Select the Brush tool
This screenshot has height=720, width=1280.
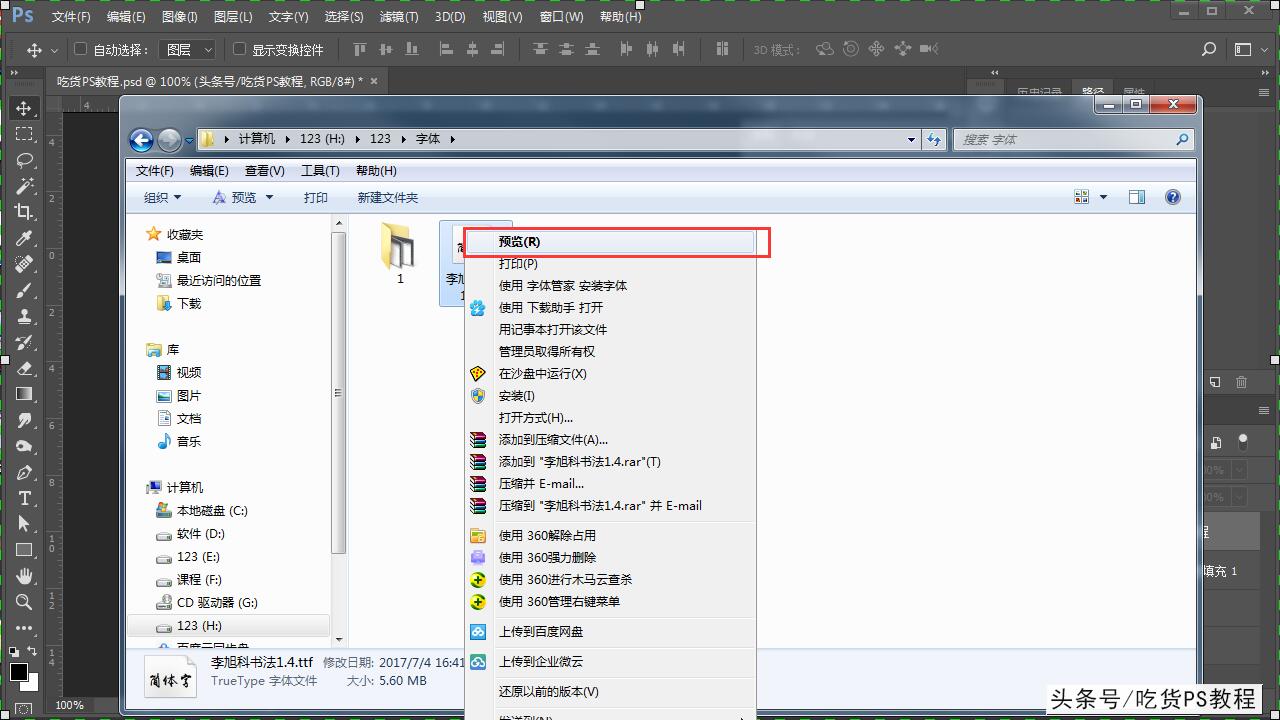pyautogui.click(x=24, y=290)
